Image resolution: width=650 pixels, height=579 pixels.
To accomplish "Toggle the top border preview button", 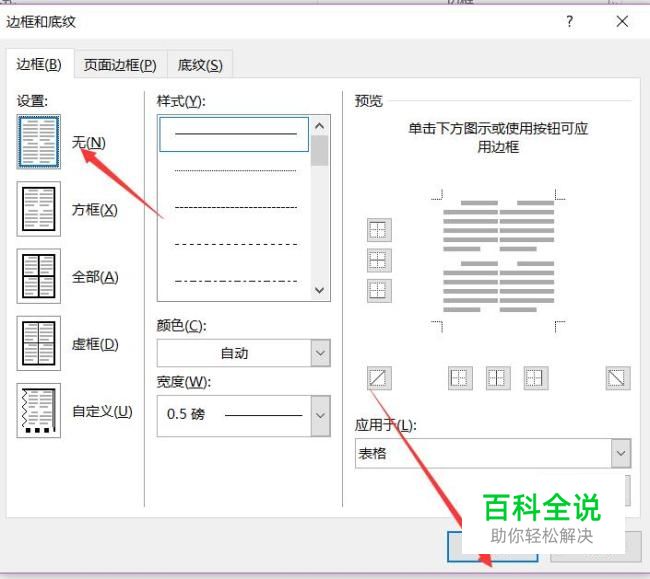I will pos(379,230).
